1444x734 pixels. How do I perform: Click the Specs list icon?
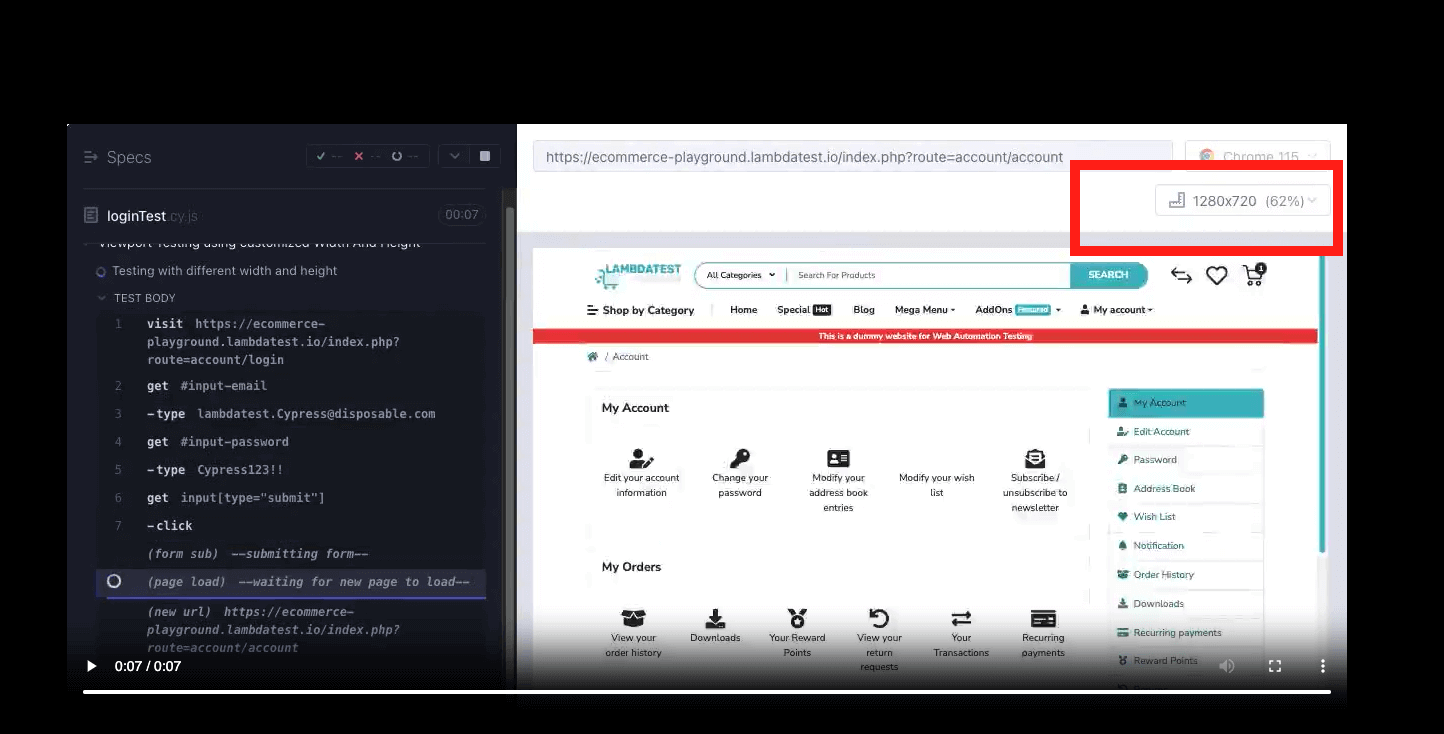[x=91, y=157]
